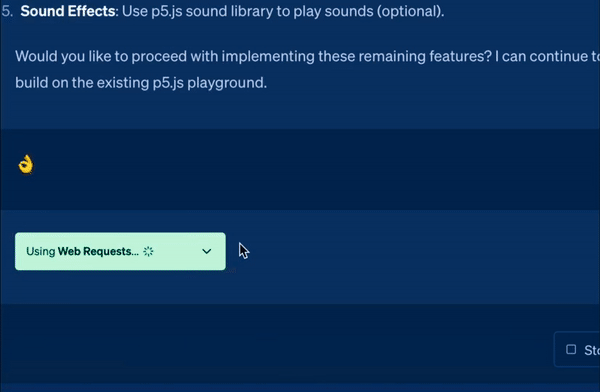Click the list number 5 marker

[x=7, y=11]
